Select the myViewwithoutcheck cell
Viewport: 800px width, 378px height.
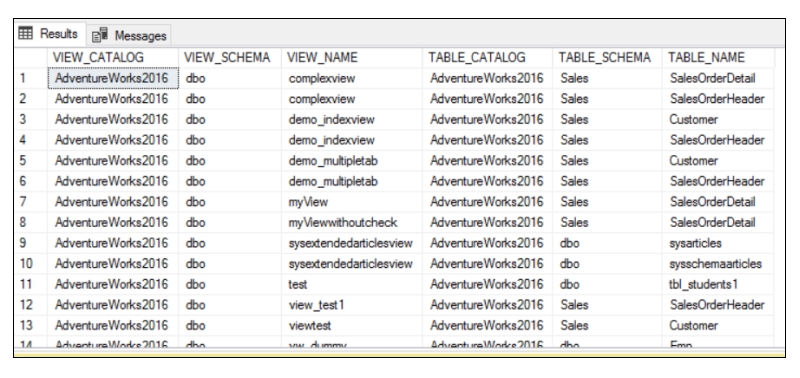352,222
